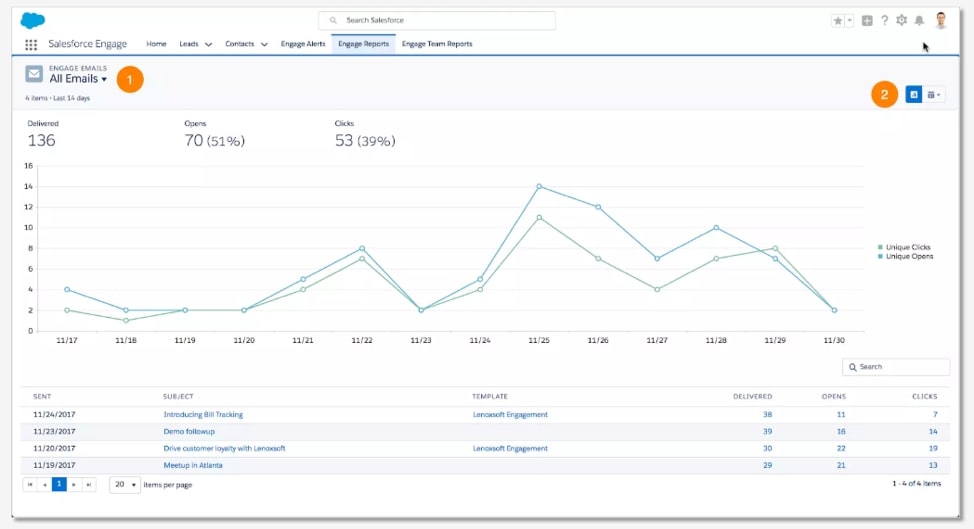
Task: Open the favorites list dropdown arrow
Action: (849, 20)
